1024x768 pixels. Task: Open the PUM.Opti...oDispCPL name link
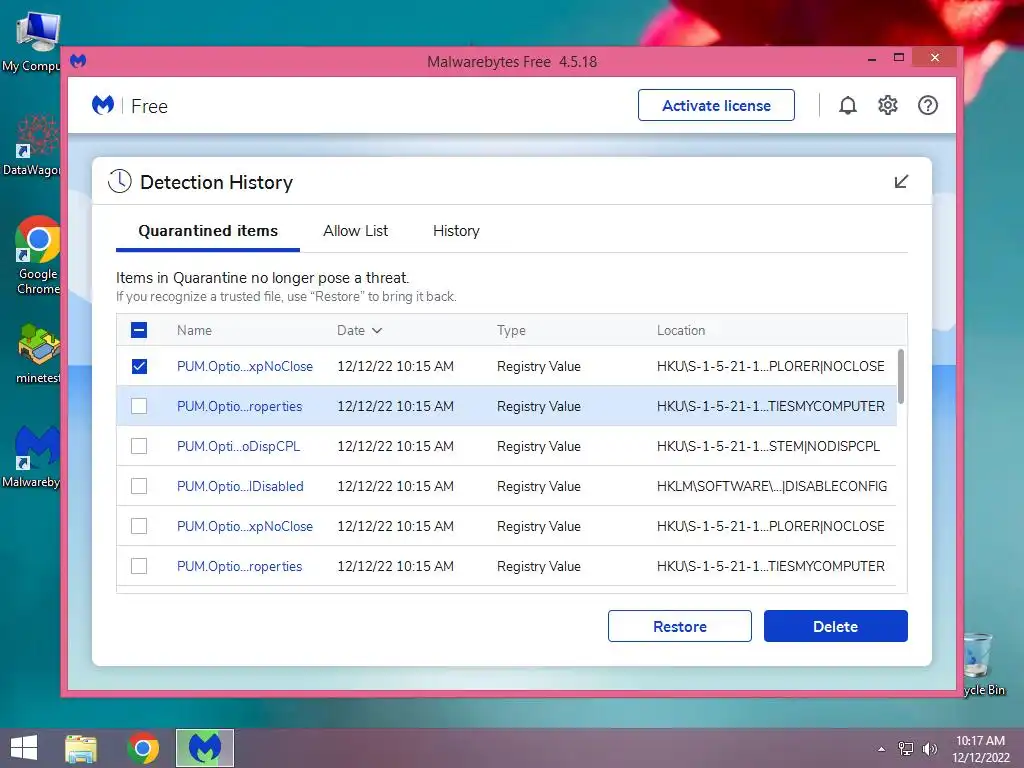(238, 446)
